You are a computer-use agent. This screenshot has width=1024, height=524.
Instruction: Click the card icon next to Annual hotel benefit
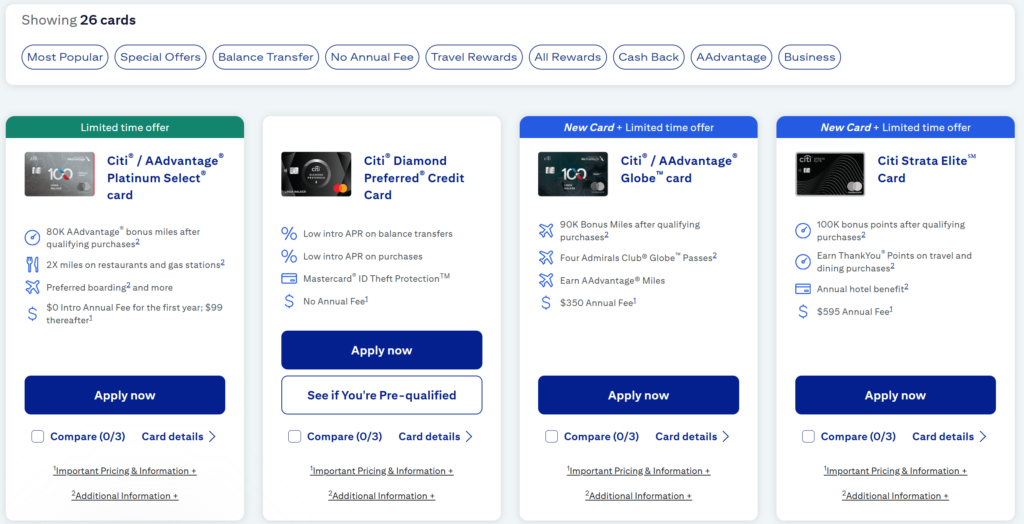pos(802,289)
